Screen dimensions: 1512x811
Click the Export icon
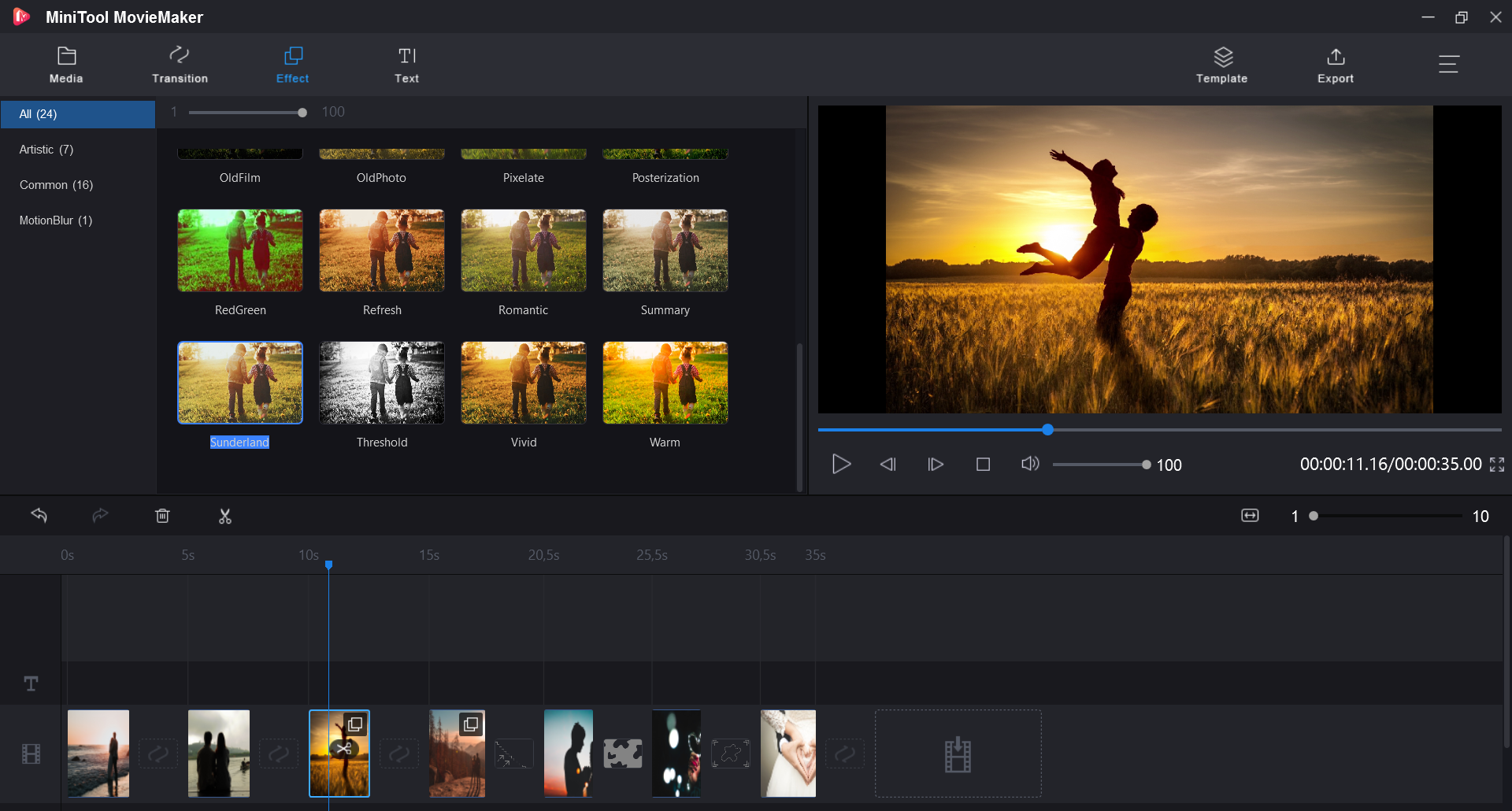[x=1336, y=65]
